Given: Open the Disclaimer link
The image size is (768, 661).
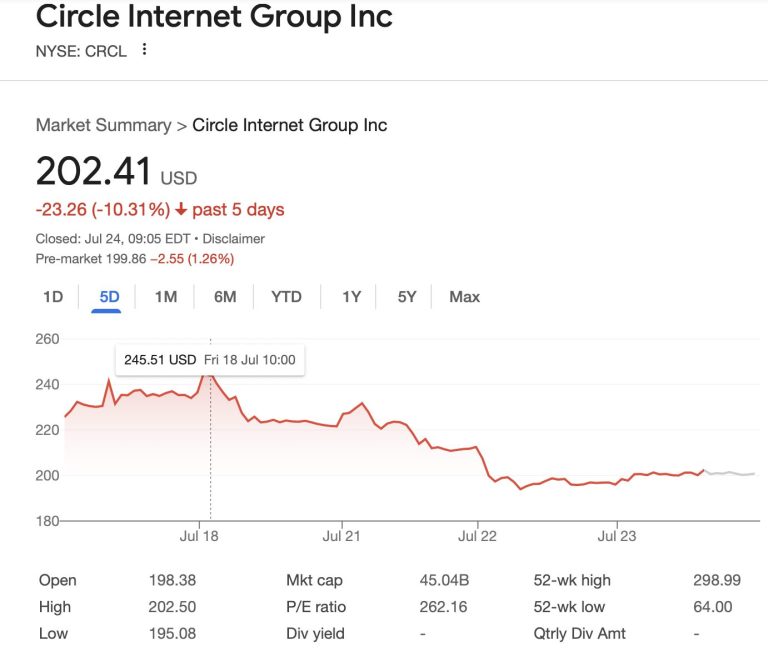Looking at the screenshot, I should pyautogui.click(x=233, y=239).
